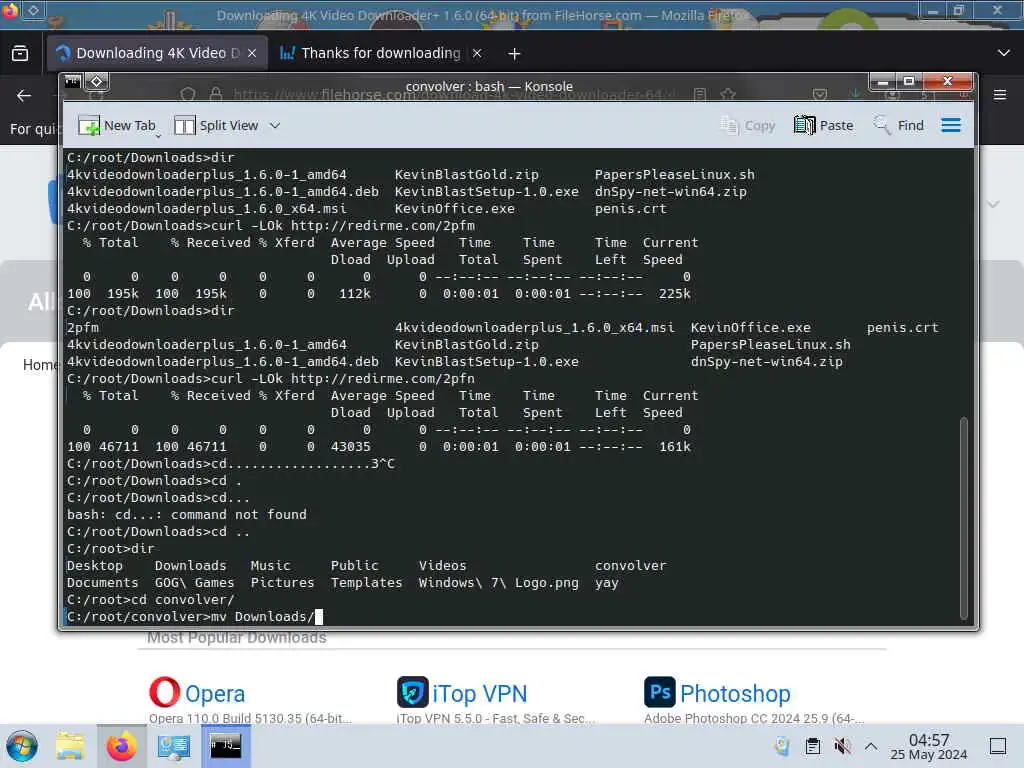
Task: Click Firefox icon in the taskbar
Action: [x=121, y=746]
